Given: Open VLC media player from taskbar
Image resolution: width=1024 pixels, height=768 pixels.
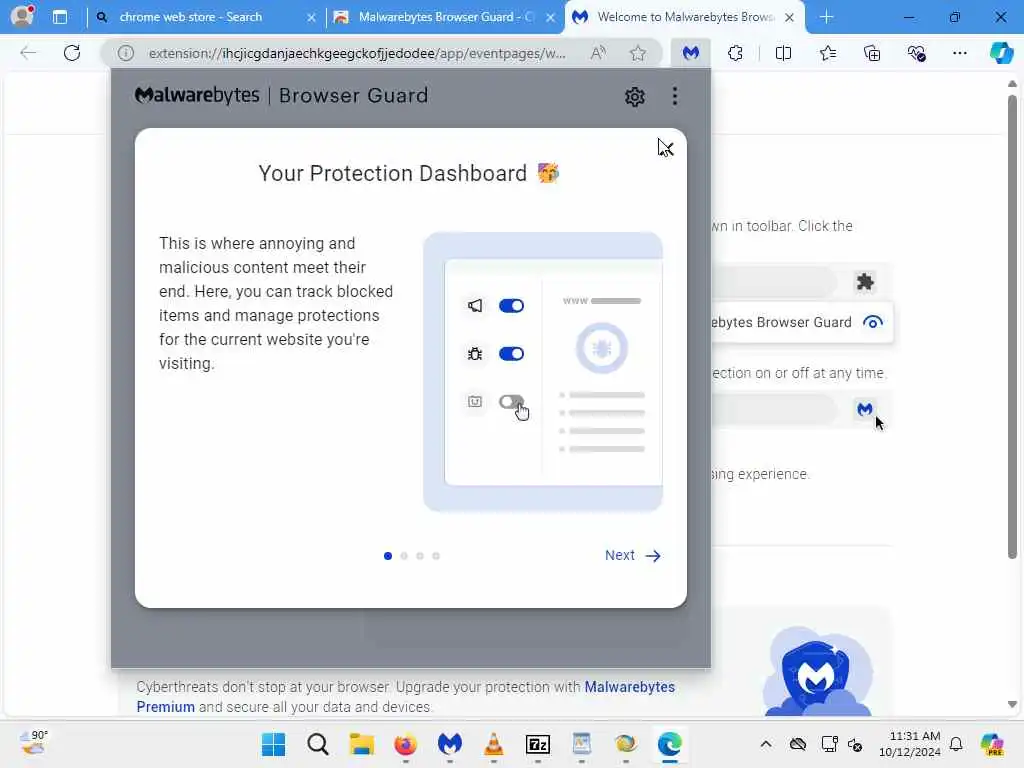Looking at the screenshot, I should [494, 744].
